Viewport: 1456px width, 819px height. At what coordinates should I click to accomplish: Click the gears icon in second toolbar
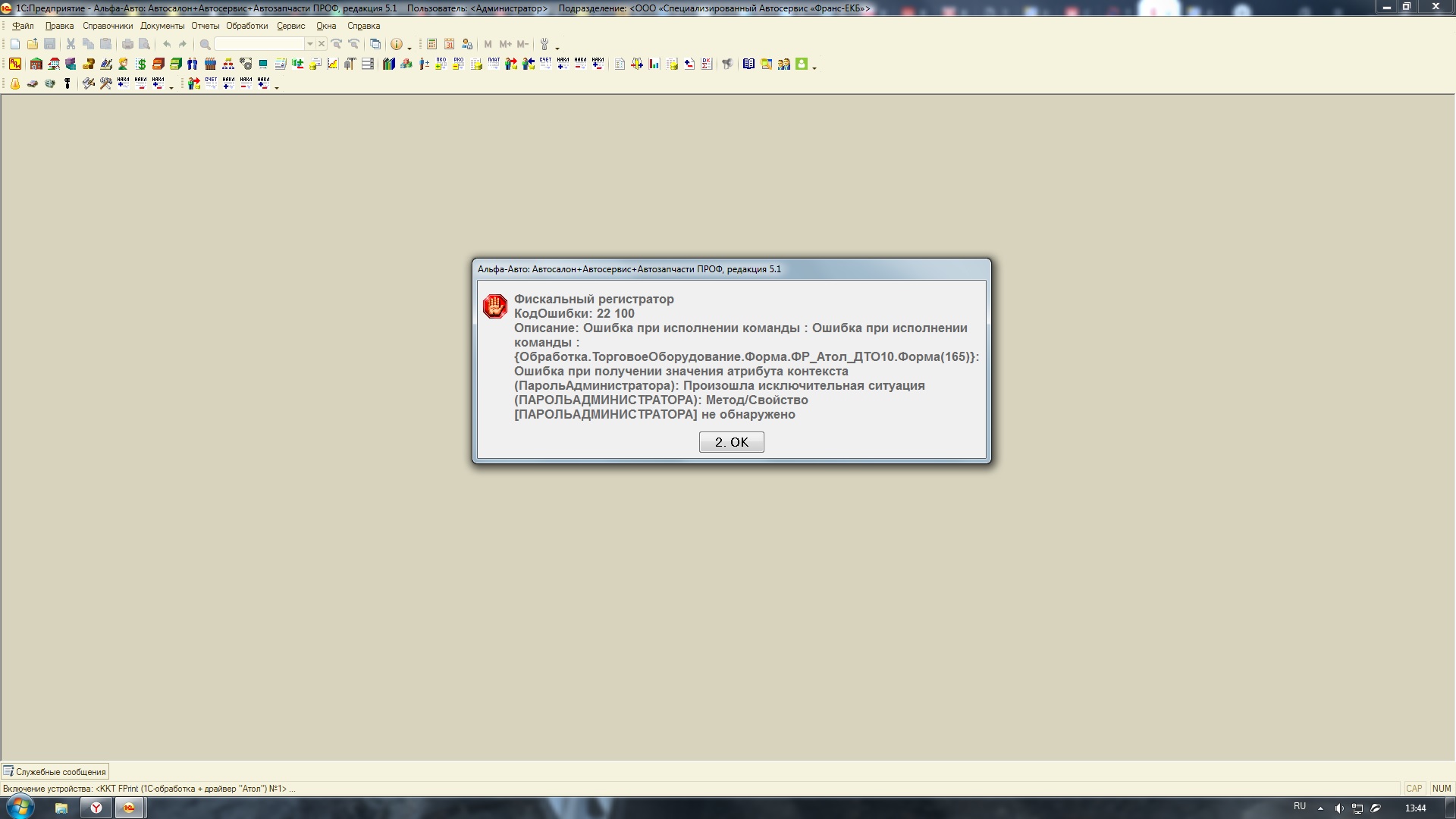coord(246,64)
